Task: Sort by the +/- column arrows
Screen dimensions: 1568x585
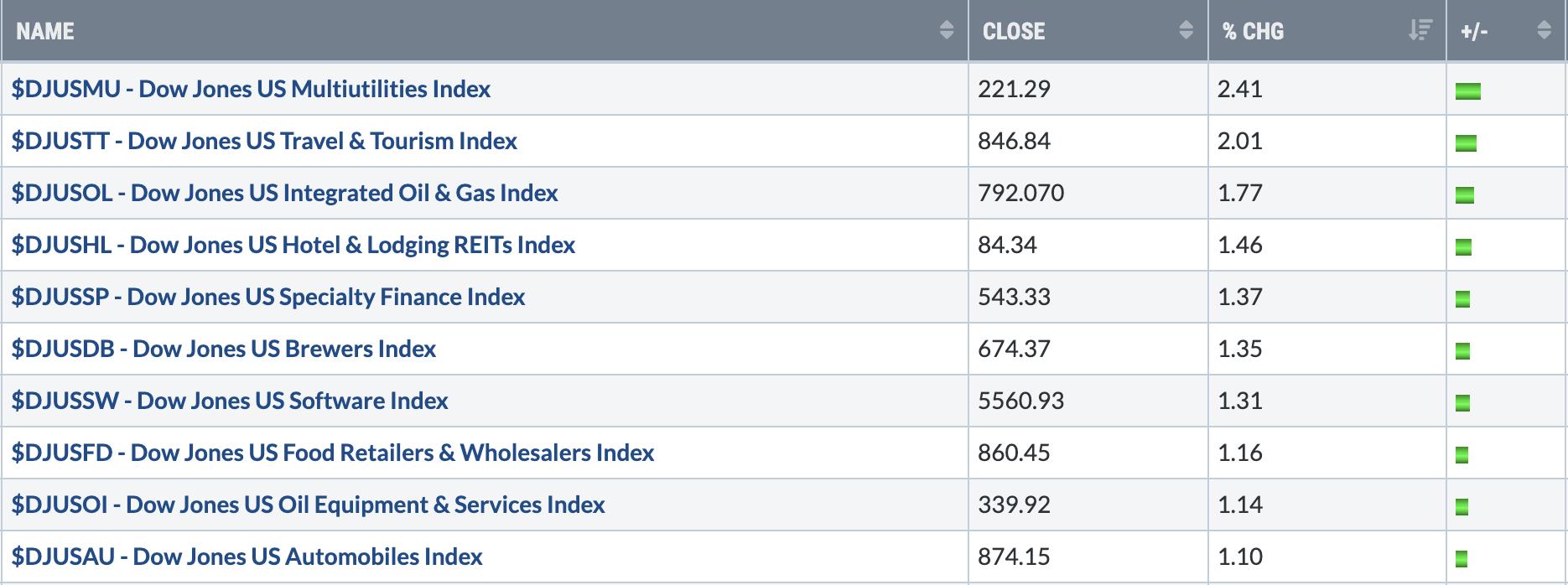Action: pyautogui.click(x=1545, y=31)
